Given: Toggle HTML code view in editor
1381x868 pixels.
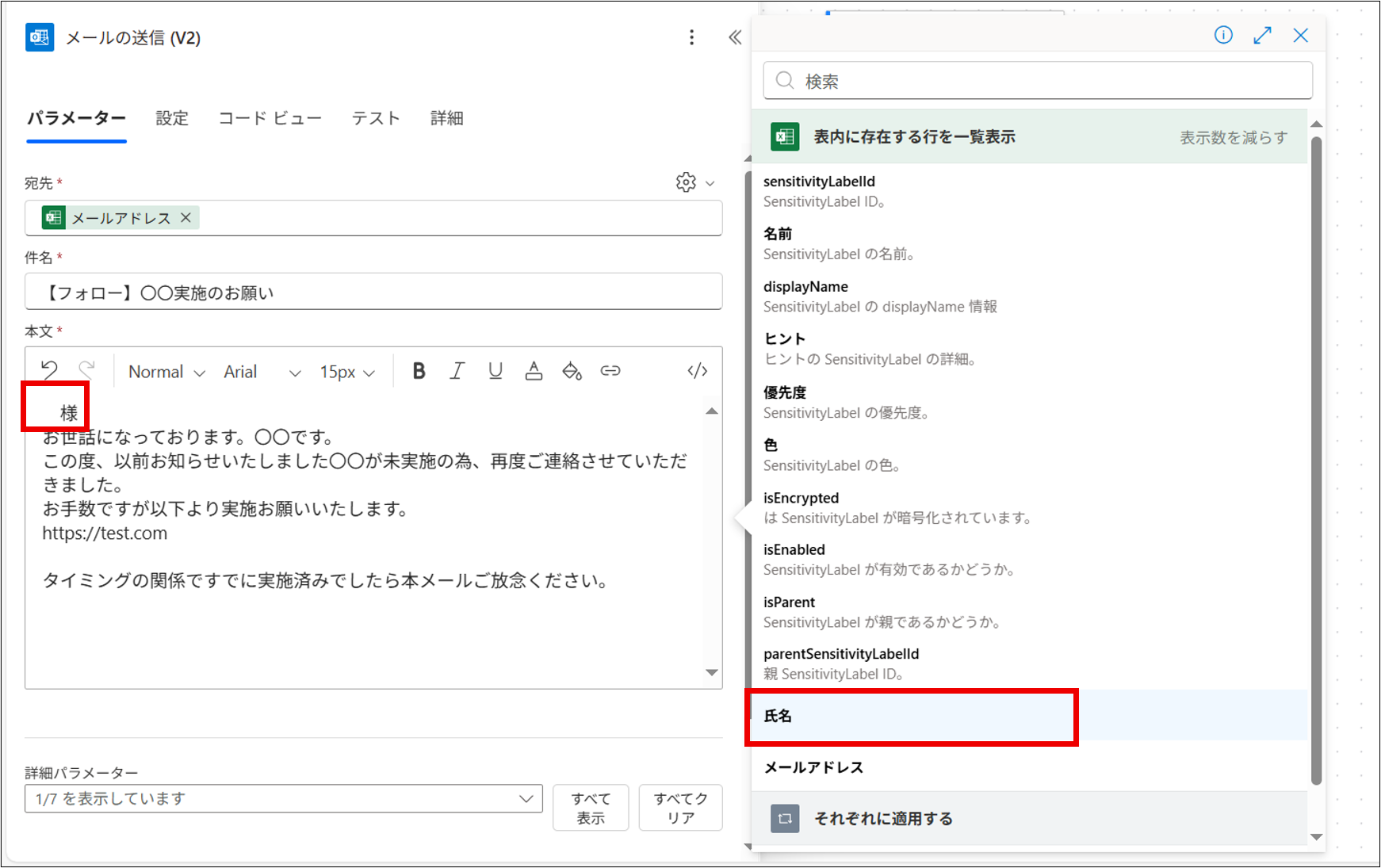Looking at the screenshot, I should pyautogui.click(x=697, y=371).
